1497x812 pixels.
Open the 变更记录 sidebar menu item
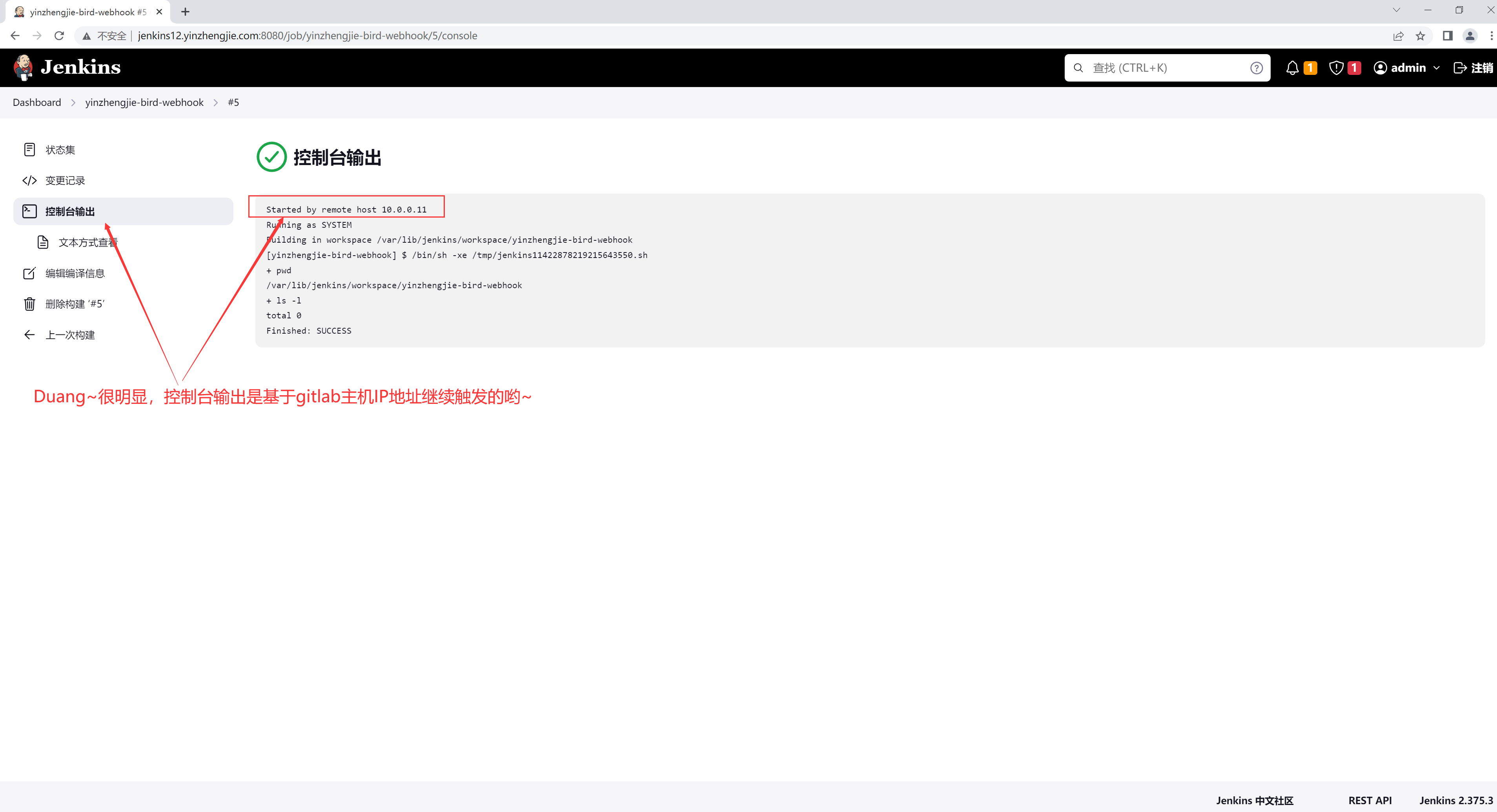click(x=65, y=181)
